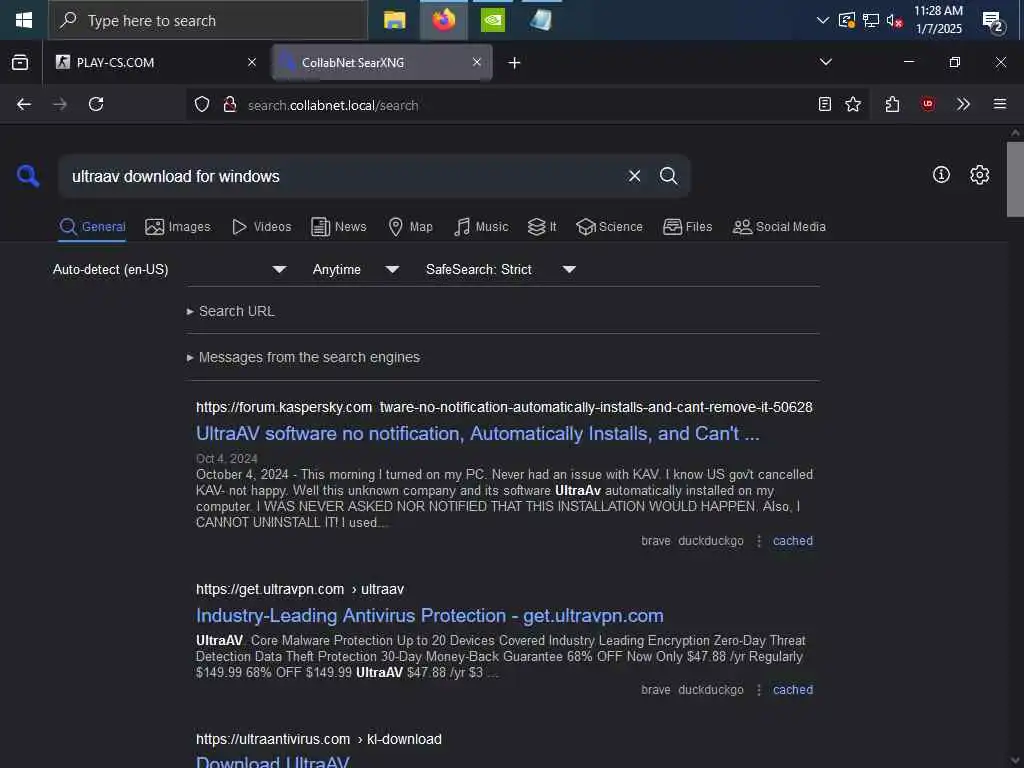Switch to Music category
This screenshot has width=1024, height=768.
pos(481,227)
